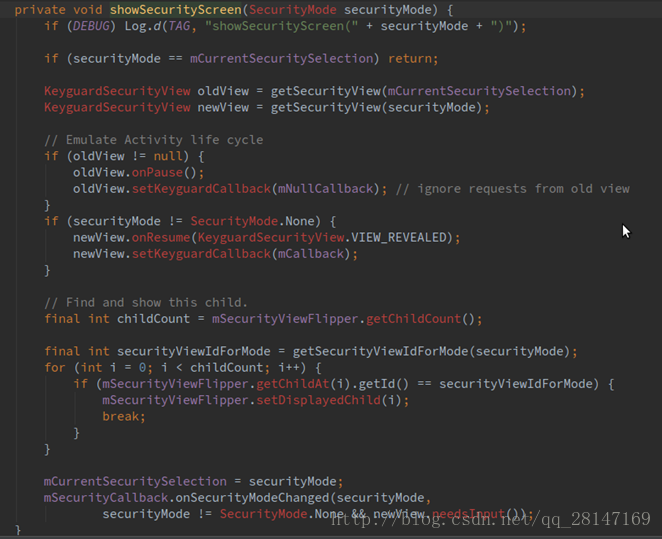Click the 'void' return type keyword
This screenshot has width=662, height=539.
(87, 10)
